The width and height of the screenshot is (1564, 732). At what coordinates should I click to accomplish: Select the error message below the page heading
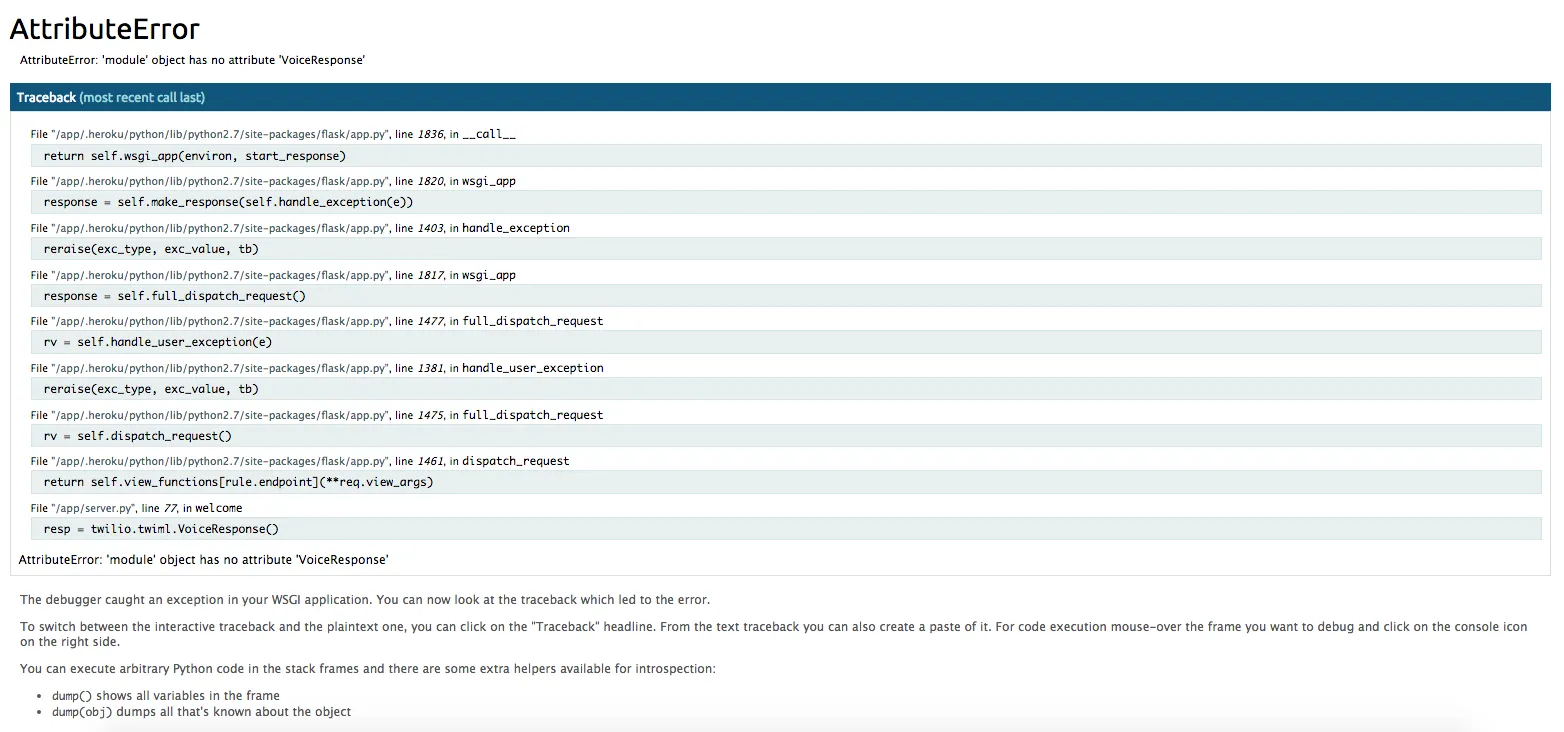192,60
